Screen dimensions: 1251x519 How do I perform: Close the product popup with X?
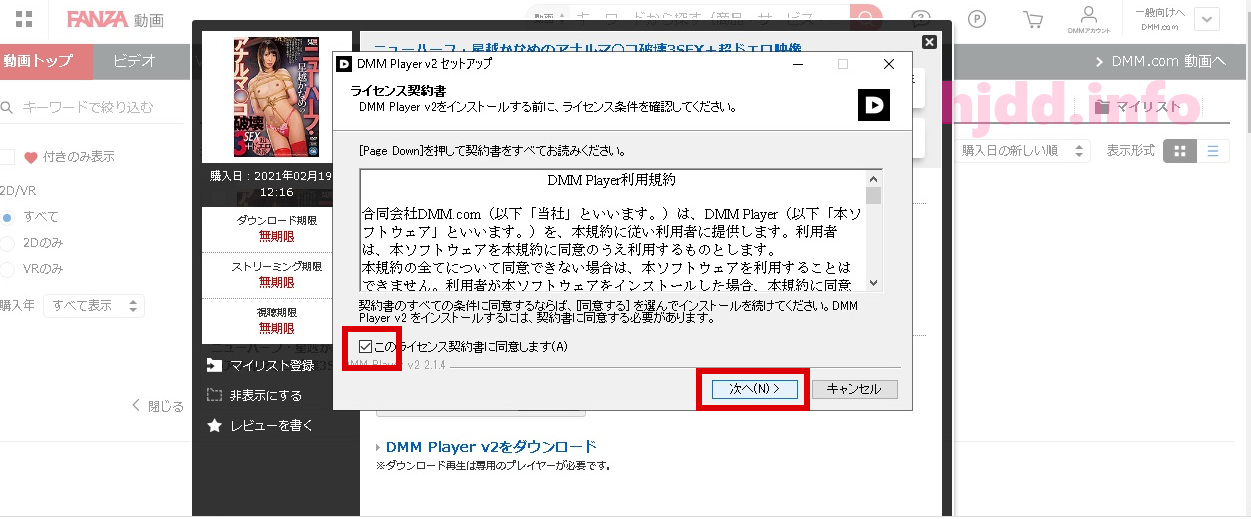[x=929, y=42]
